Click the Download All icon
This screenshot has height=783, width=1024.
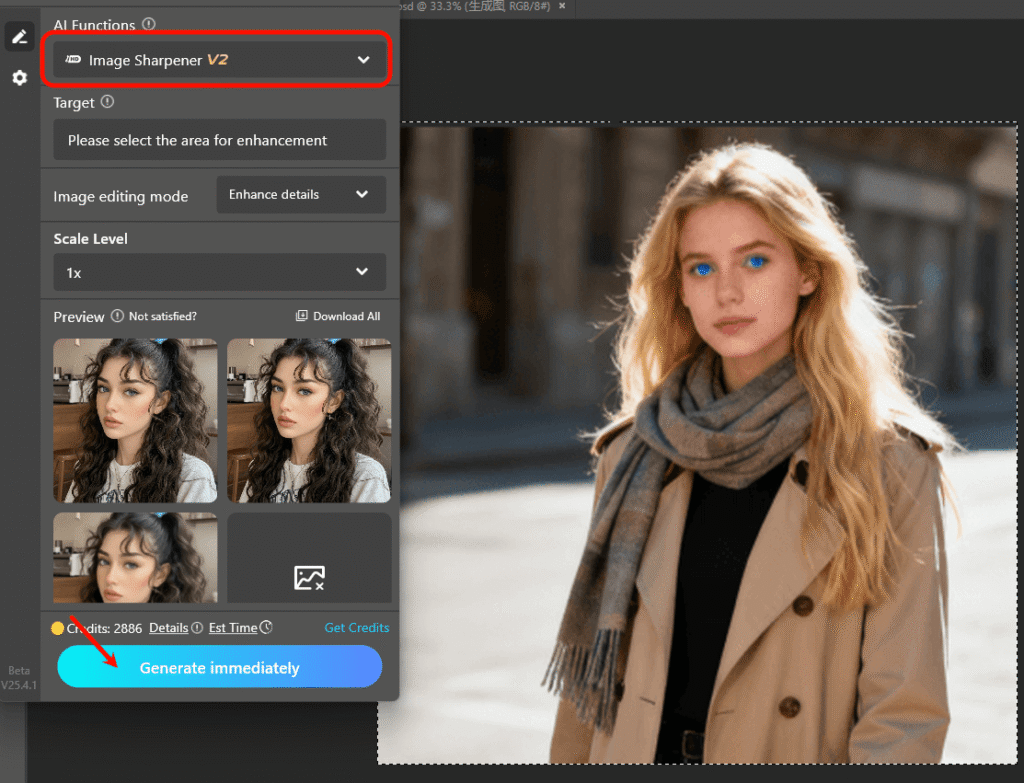tap(302, 316)
